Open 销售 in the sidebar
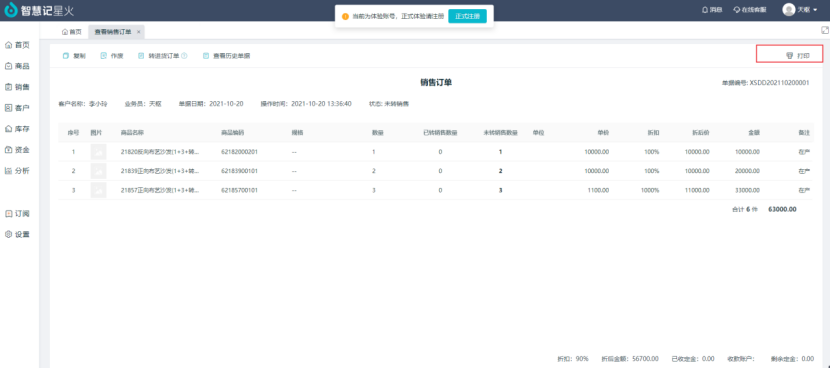Image resolution: width=830 pixels, height=368 pixels. (17, 87)
